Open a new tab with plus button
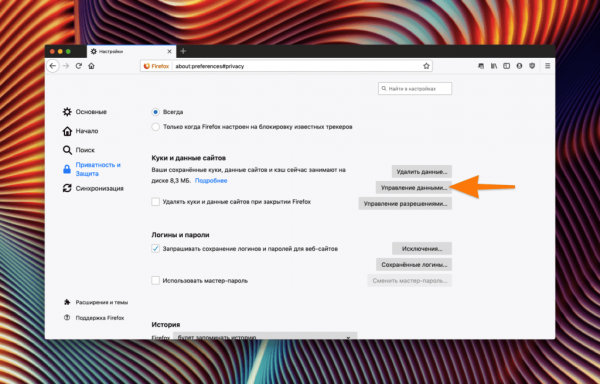600x384 pixels. coord(183,51)
